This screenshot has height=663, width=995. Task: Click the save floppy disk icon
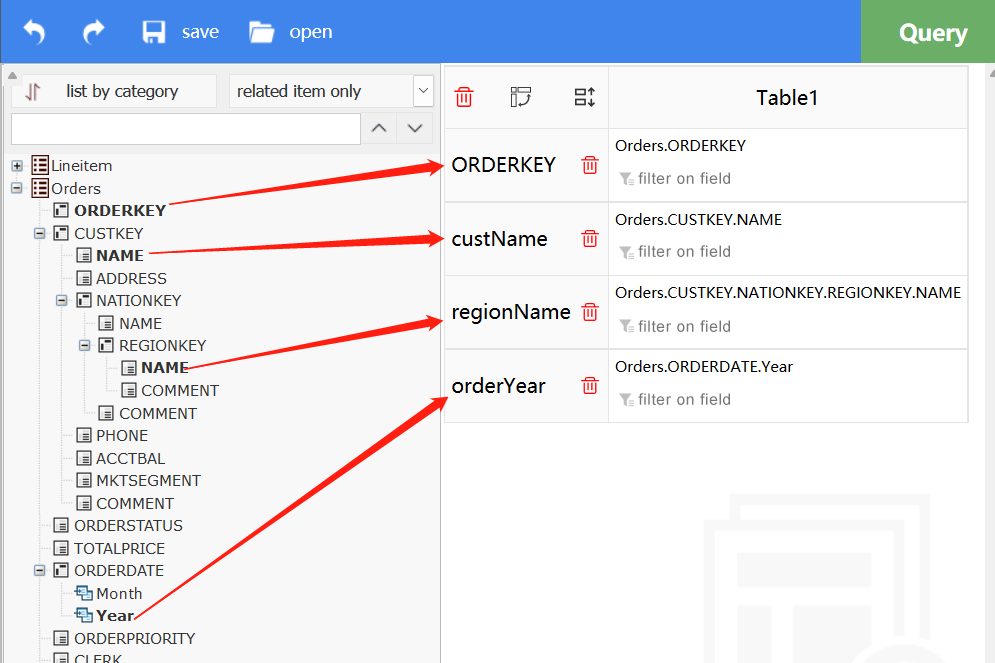pyautogui.click(x=154, y=32)
